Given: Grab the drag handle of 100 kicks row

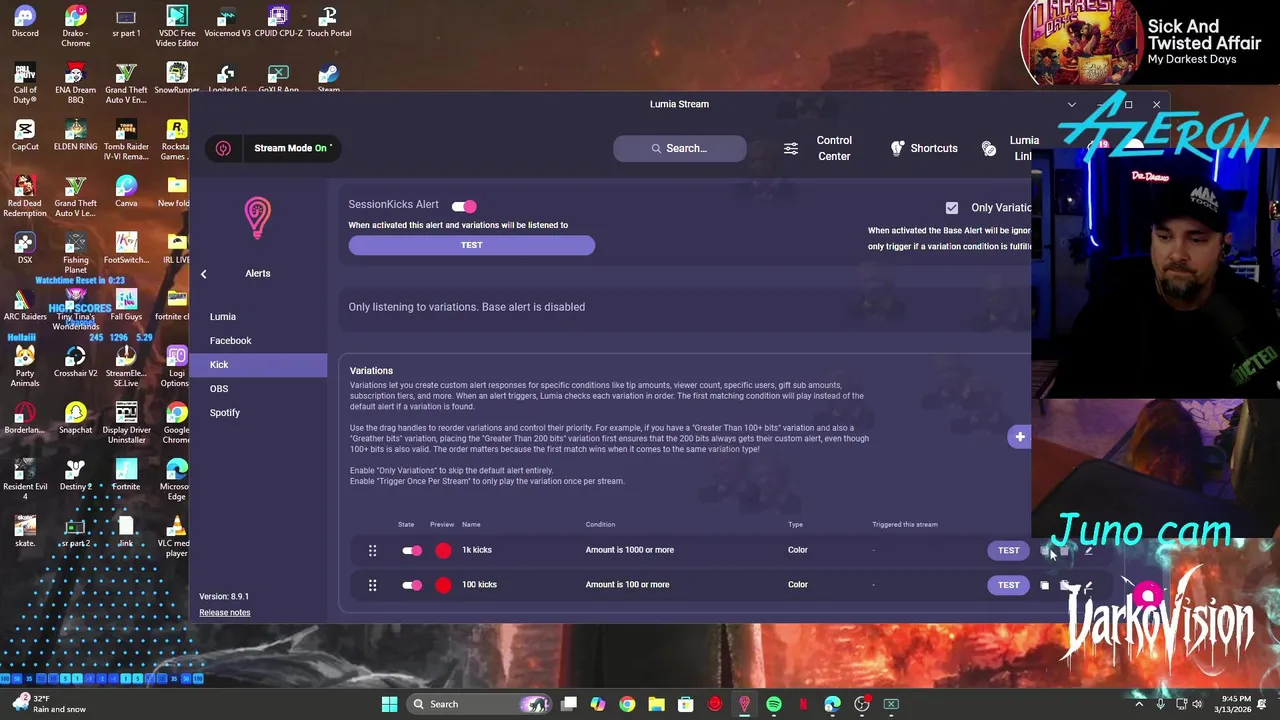Looking at the screenshot, I should pos(372,585).
